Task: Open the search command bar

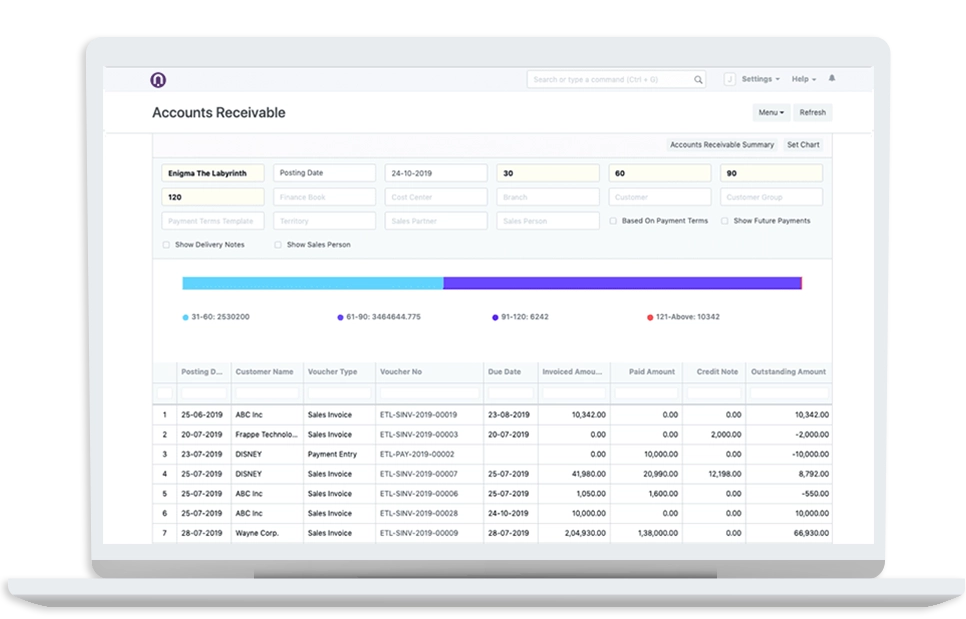Action: click(610, 78)
